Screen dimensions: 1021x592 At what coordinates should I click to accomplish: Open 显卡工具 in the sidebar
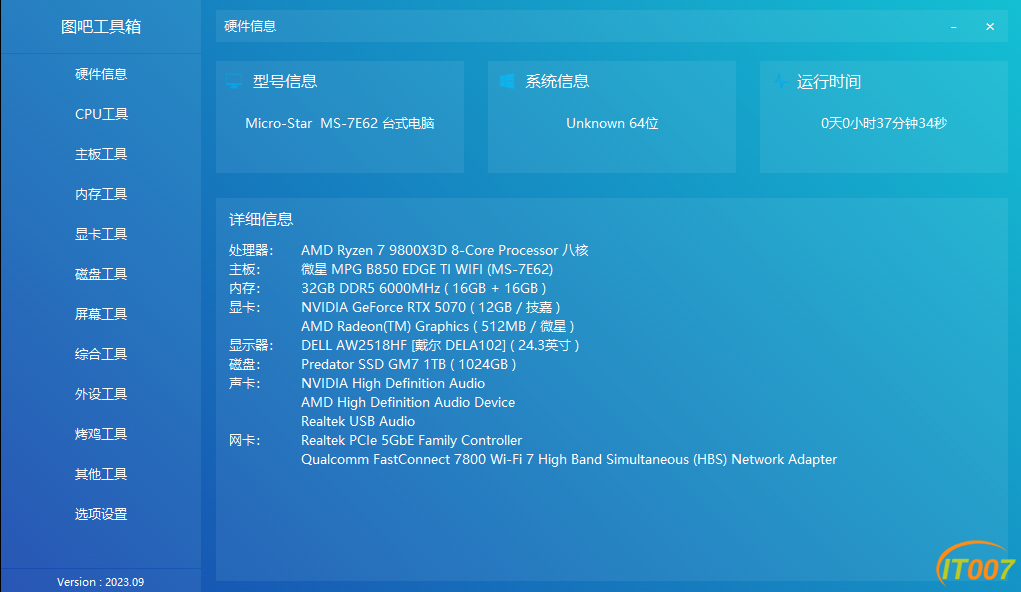pos(101,234)
